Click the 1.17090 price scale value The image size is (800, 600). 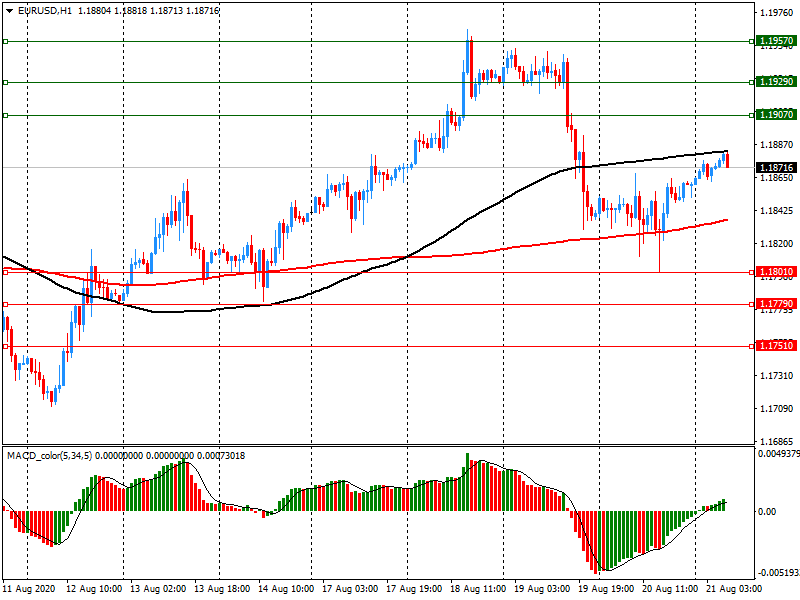(x=777, y=409)
